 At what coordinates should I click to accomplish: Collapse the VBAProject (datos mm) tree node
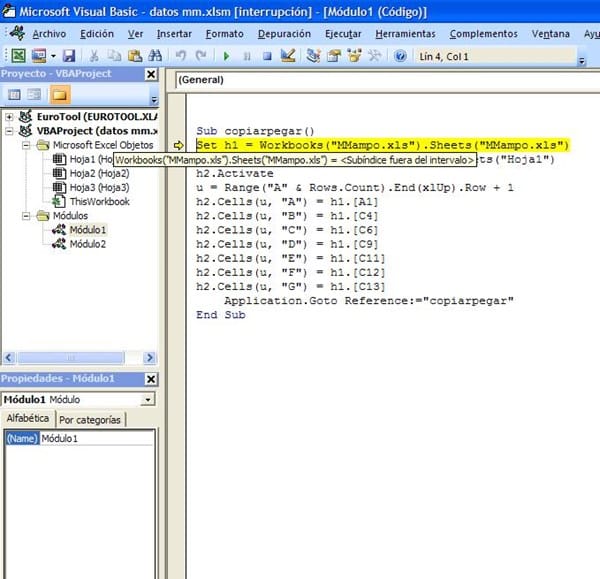coord(9,130)
